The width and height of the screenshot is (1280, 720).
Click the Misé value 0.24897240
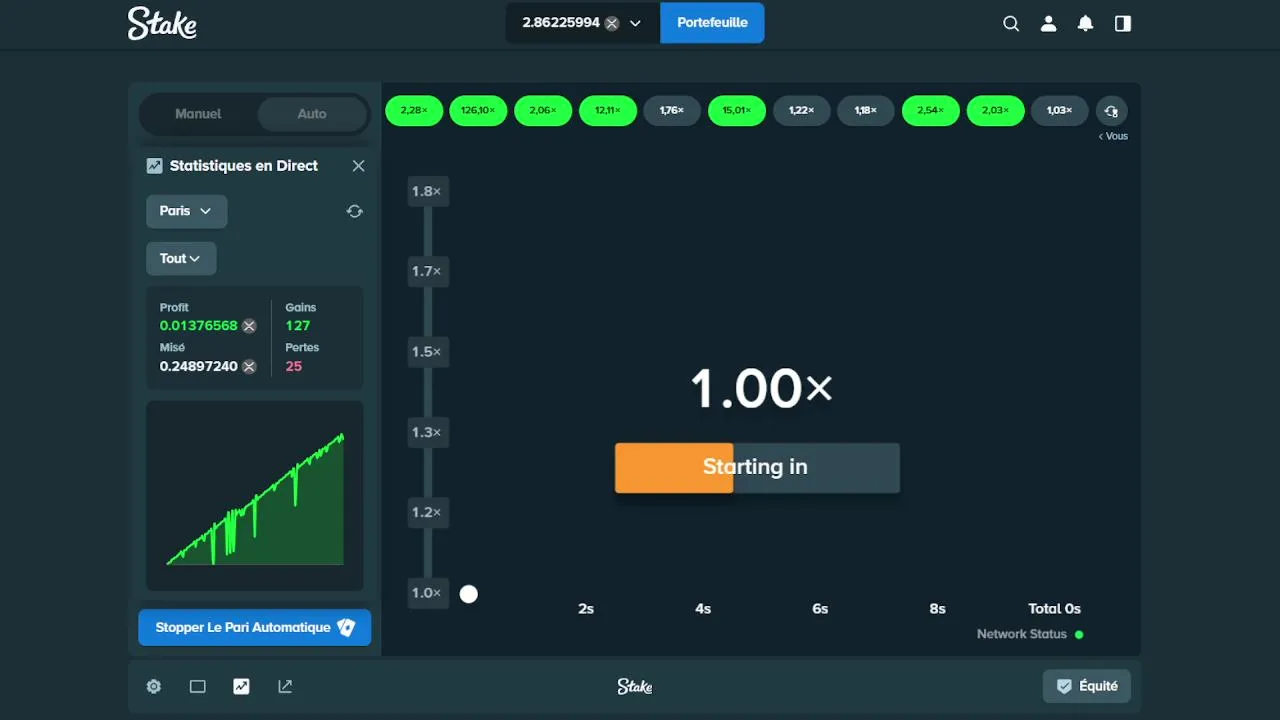(199, 367)
